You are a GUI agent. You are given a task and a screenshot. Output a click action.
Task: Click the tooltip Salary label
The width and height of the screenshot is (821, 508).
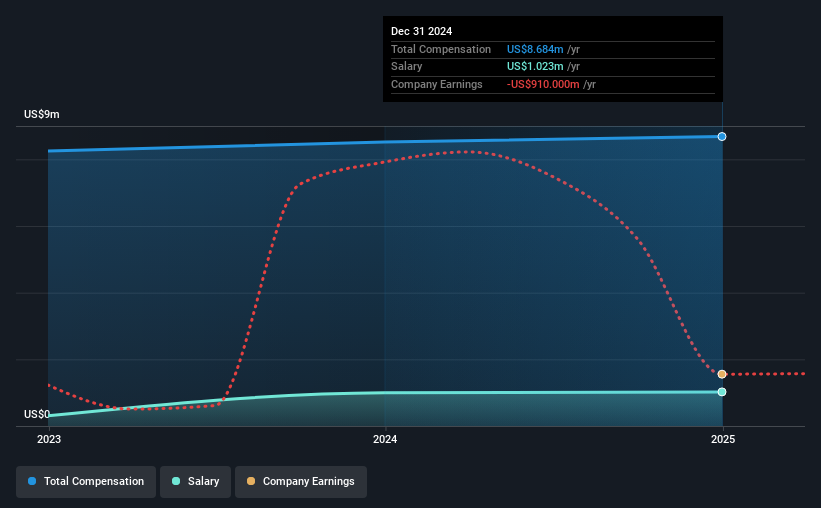pos(406,67)
